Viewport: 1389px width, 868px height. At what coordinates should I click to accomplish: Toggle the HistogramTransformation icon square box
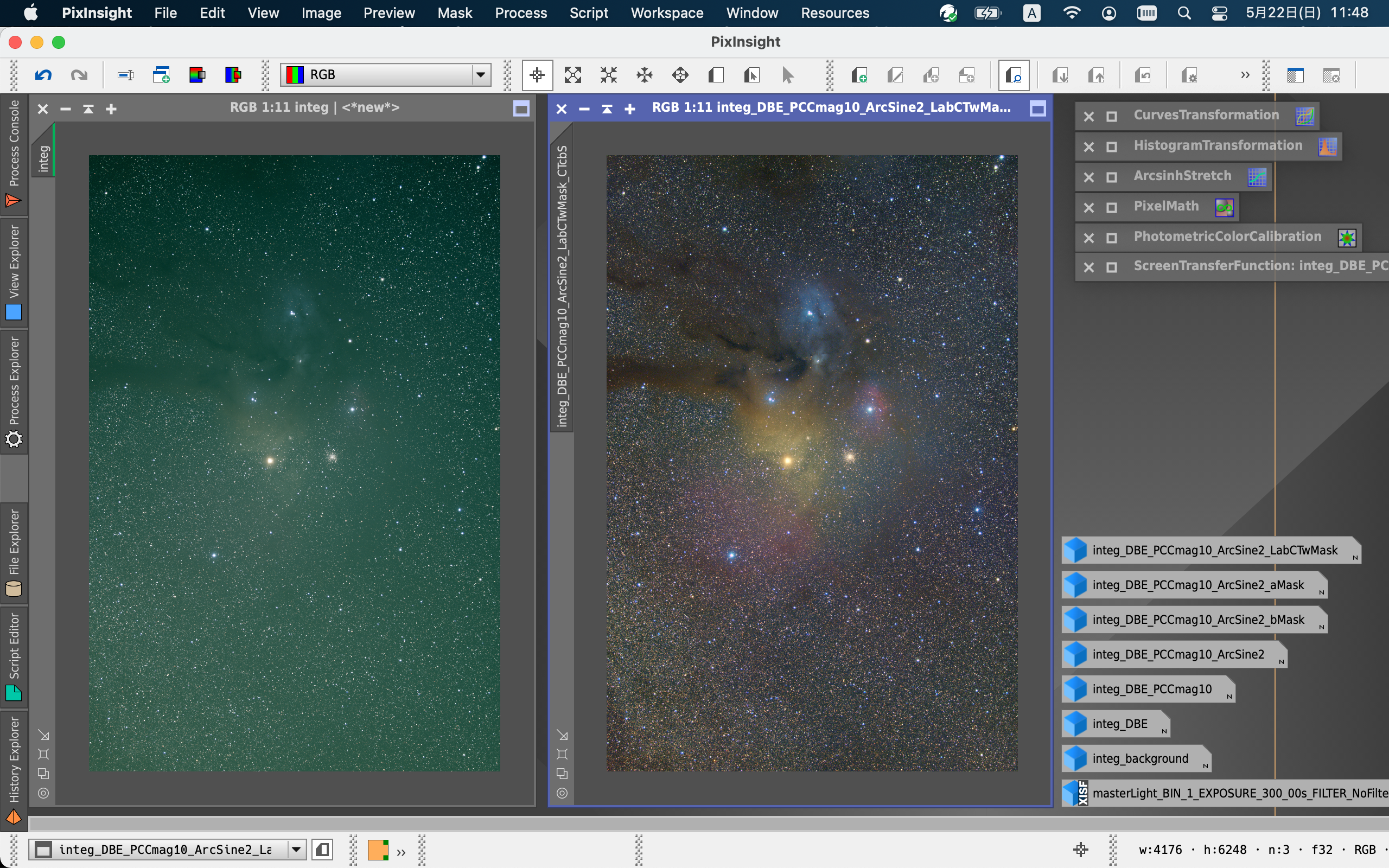coord(1112,147)
